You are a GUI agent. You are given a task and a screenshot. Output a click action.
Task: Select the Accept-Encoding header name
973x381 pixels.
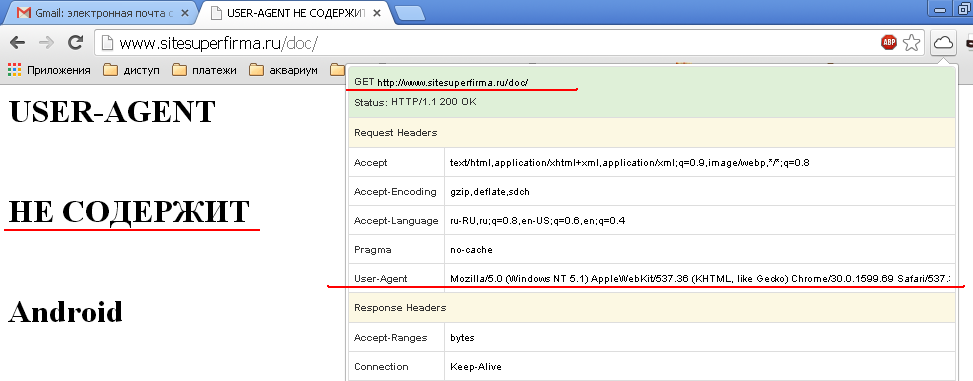[395, 192]
